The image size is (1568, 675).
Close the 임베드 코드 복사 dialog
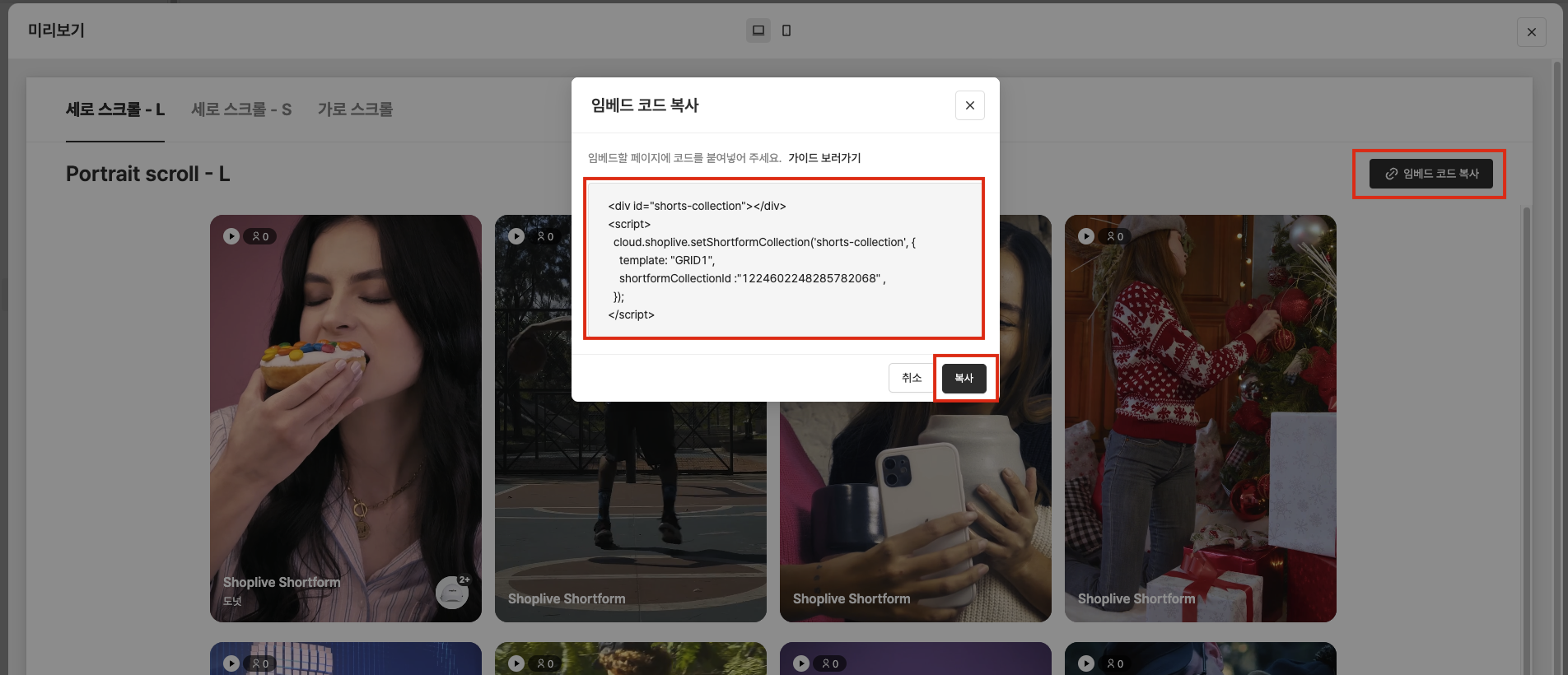970,105
